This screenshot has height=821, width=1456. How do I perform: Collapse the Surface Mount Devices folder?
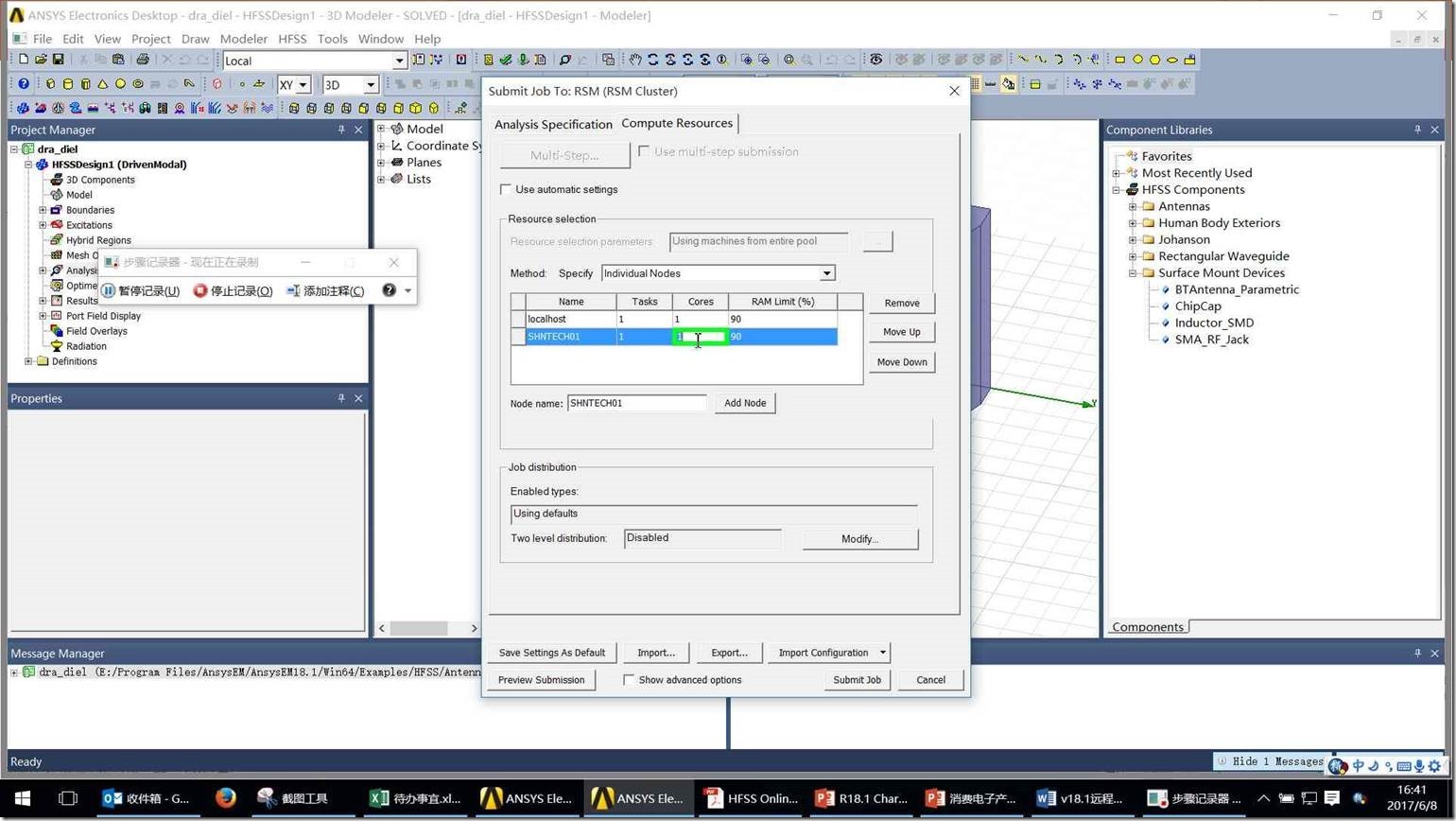coord(1133,273)
